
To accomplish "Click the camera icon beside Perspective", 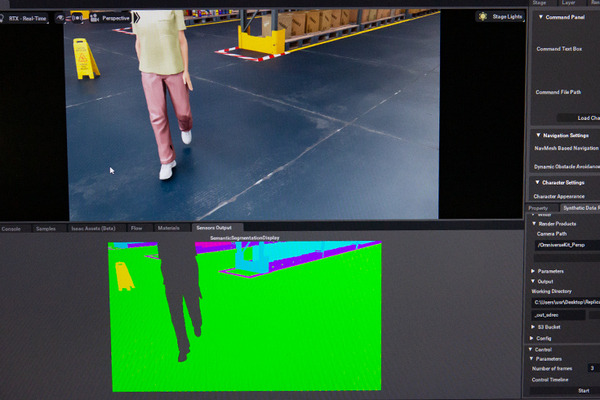I will (x=95, y=17).
